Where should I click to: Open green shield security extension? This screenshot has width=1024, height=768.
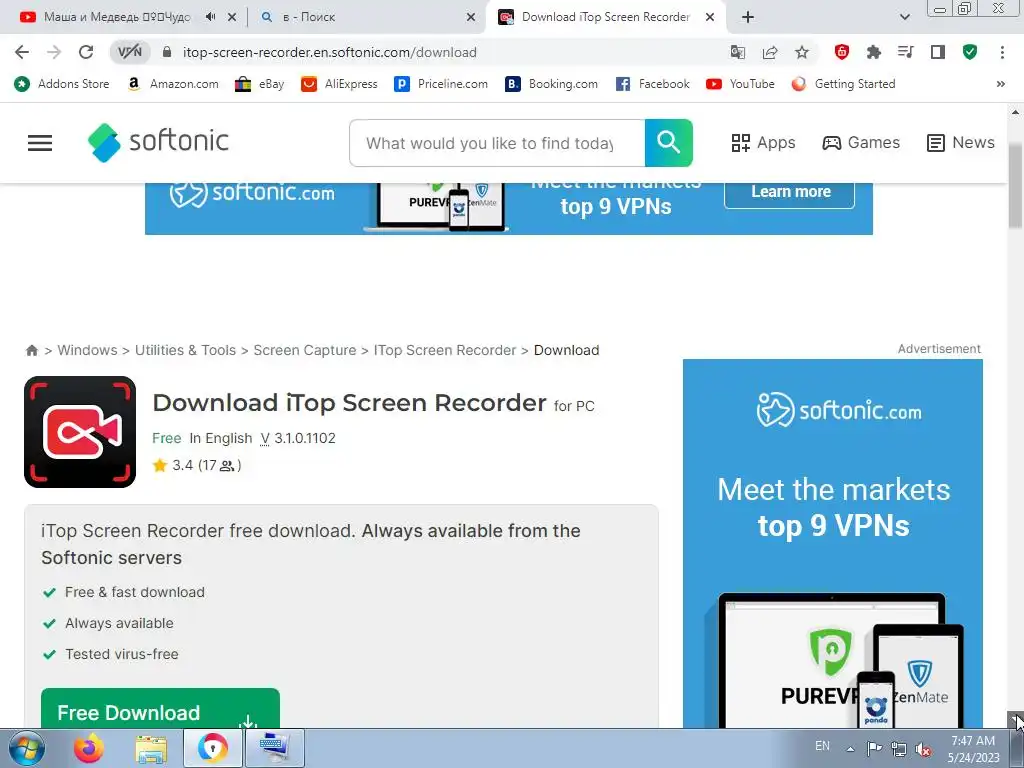[970, 52]
